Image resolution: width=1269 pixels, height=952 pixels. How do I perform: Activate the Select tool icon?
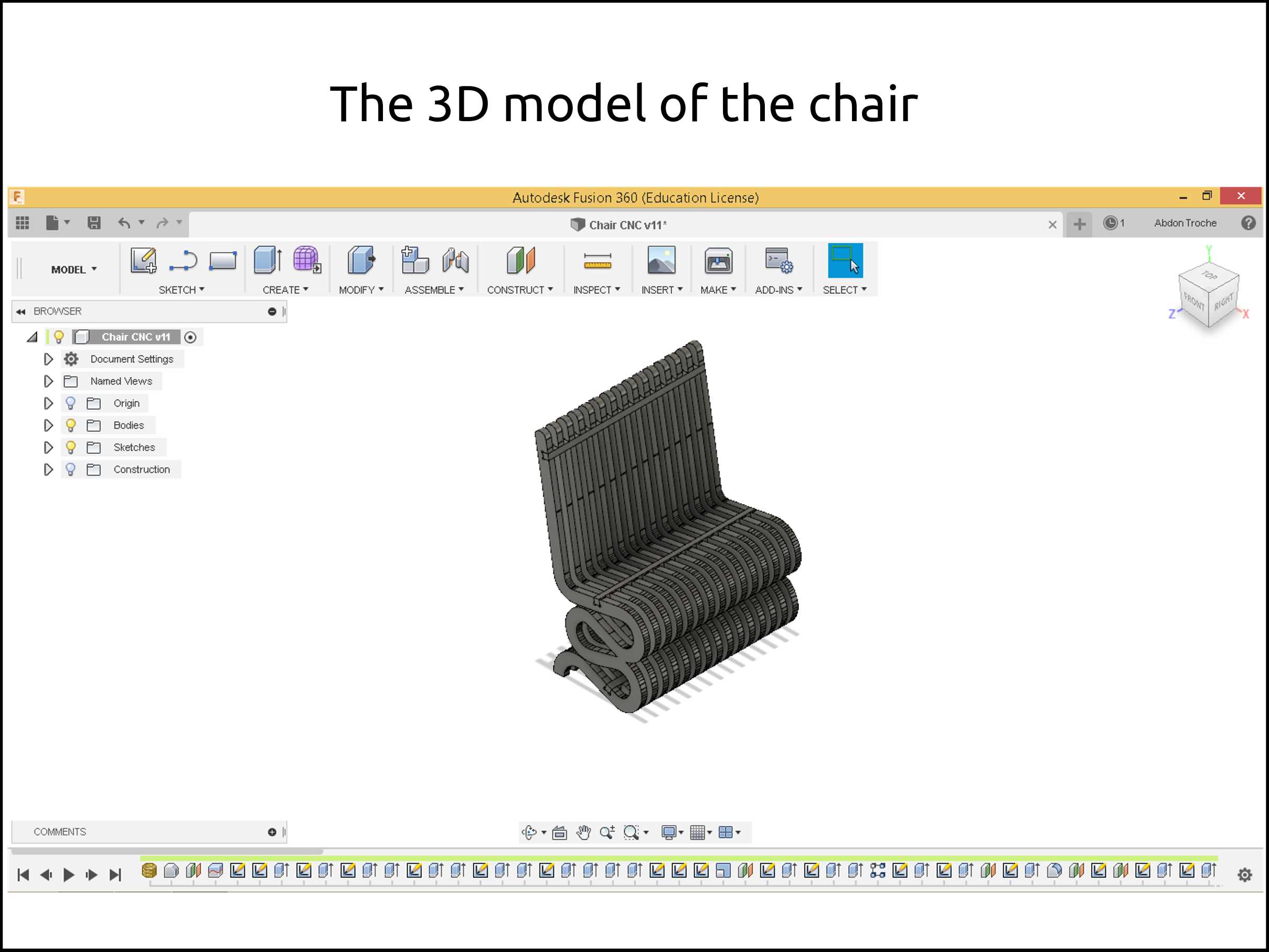click(x=845, y=260)
